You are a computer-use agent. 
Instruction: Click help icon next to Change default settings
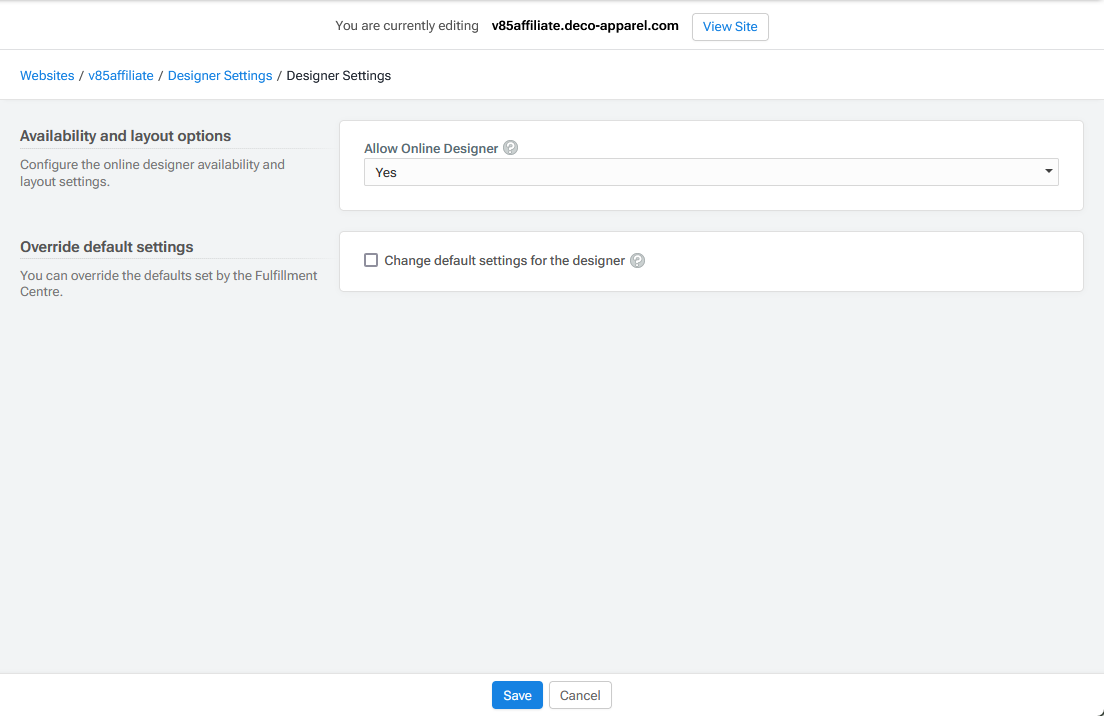[638, 261]
